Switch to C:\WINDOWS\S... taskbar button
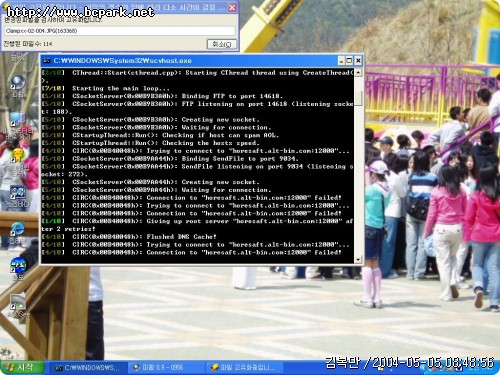Screen dimensions: 500x375 [87, 368]
